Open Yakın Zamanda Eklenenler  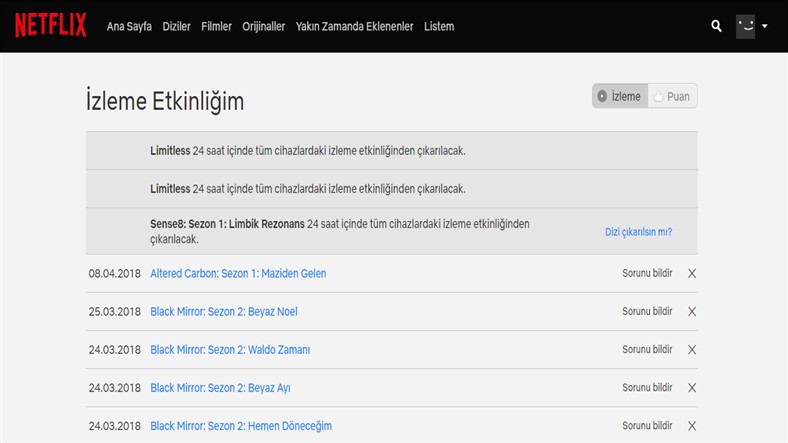tap(354, 27)
